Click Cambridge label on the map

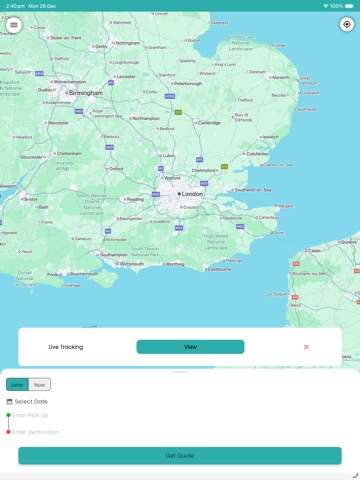(209, 123)
